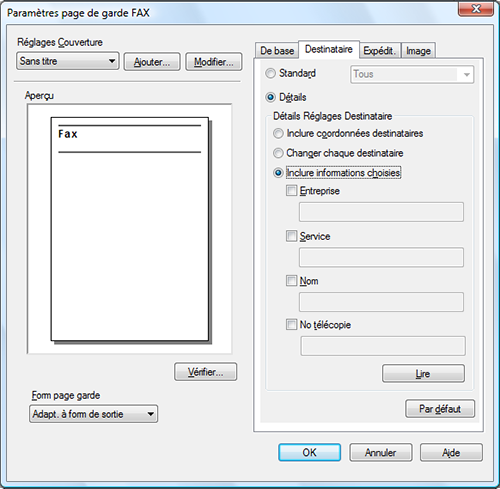This screenshot has height=489, width=500.
Task: Select the Standard radio button
Action: [270, 73]
